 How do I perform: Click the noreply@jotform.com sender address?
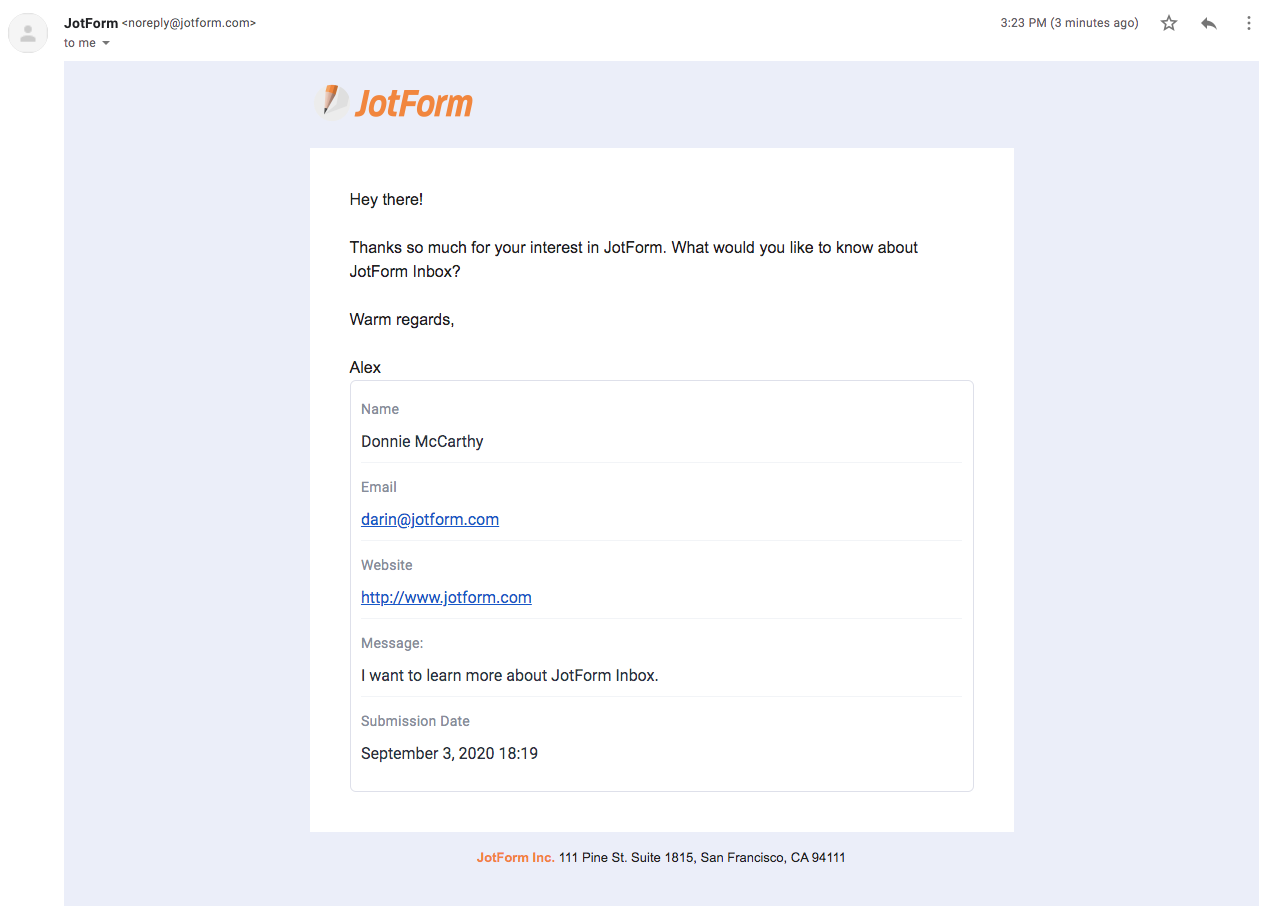tap(189, 23)
